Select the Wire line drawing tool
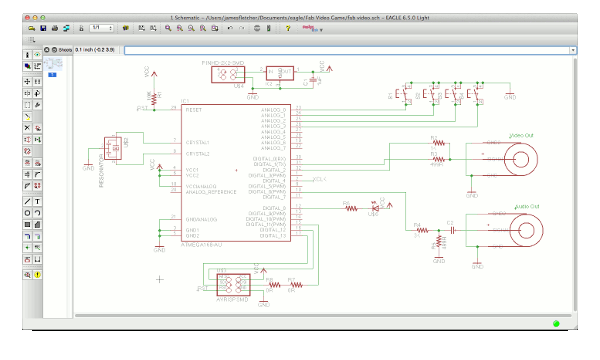Image resolution: width=600 pixels, height=360 pixels. tap(27, 202)
